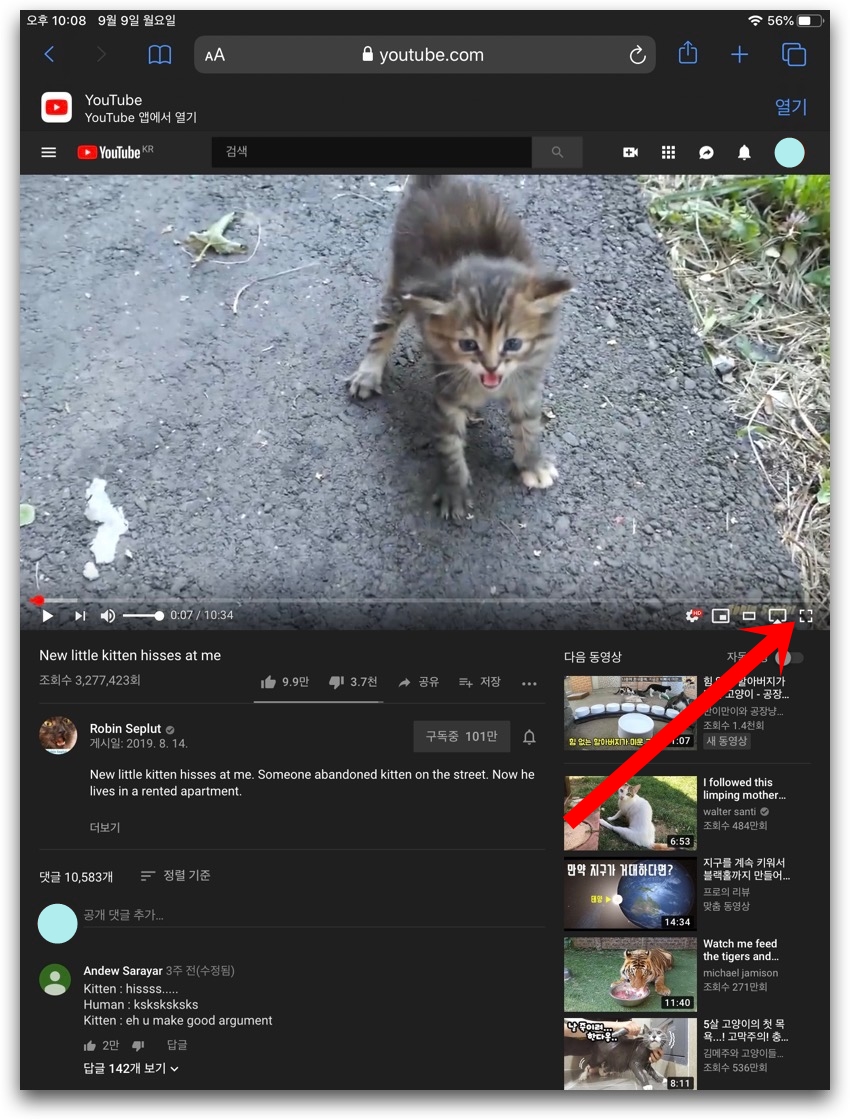The image size is (850, 1120).
Task: Go to YouTube home via logo
Action: pyautogui.click(x=115, y=152)
